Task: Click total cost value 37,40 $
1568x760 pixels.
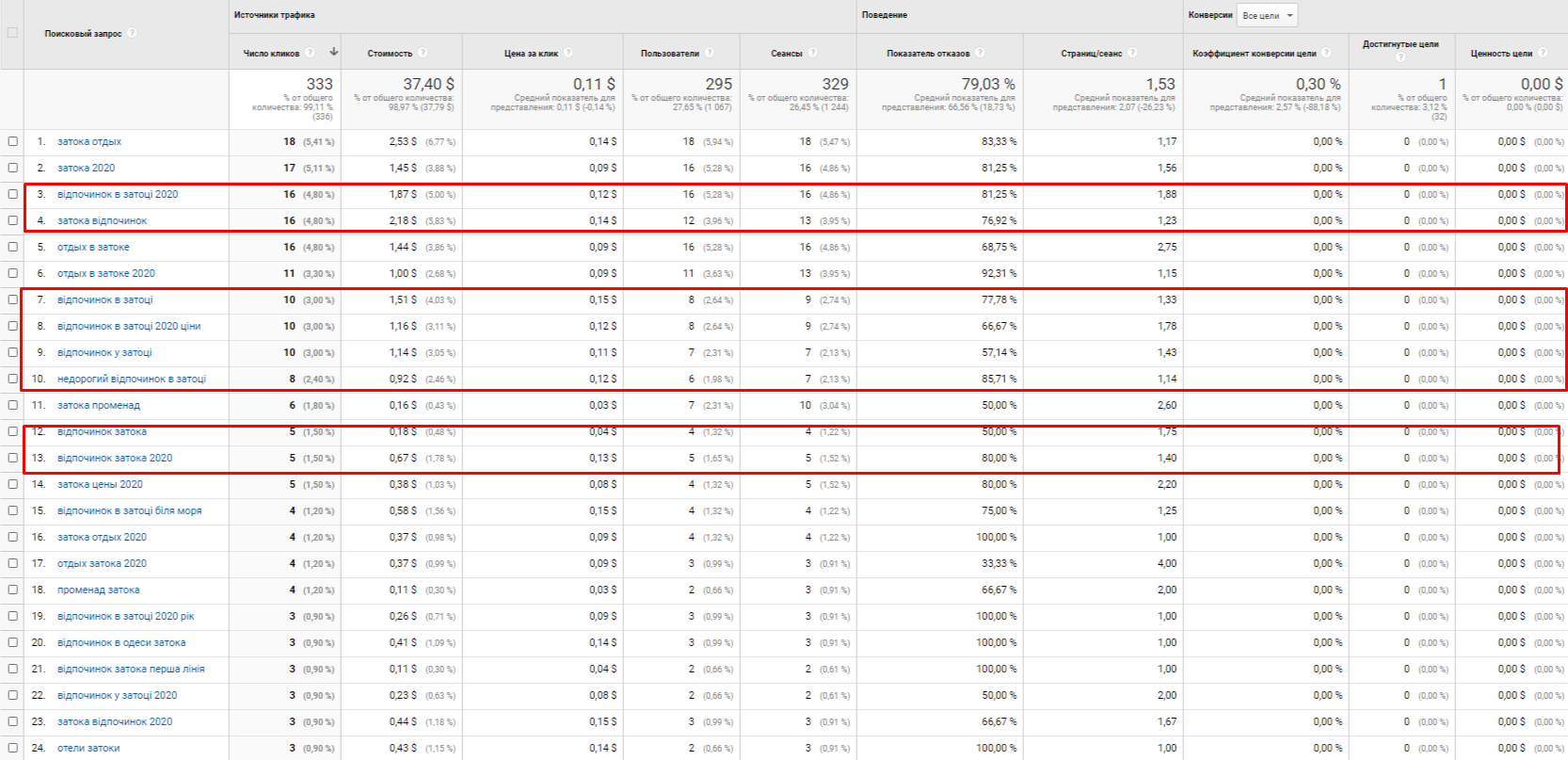Action: pos(428,84)
